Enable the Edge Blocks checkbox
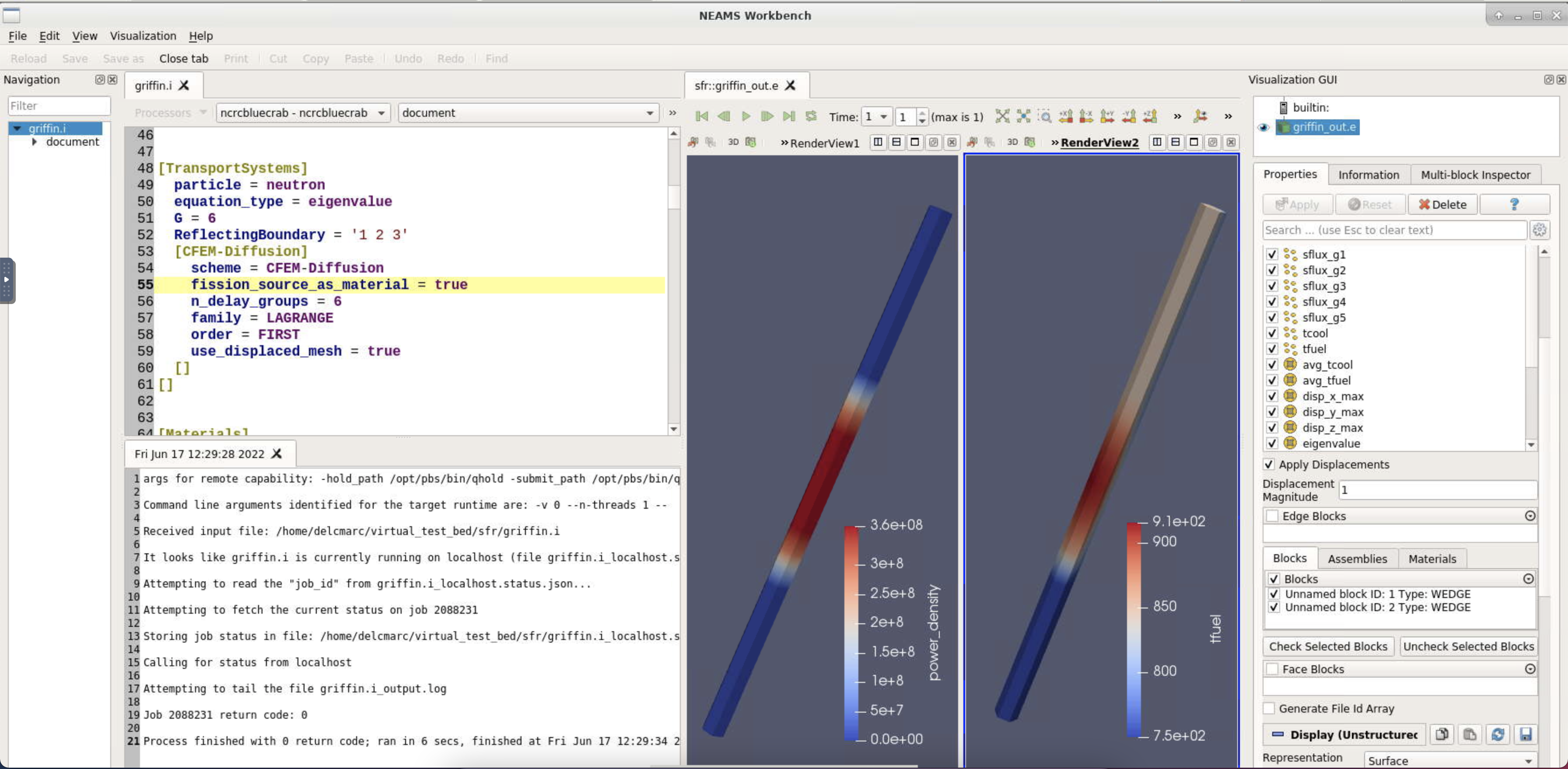The width and height of the screenshot is (1568, 769). click(x=1272, y=517)
